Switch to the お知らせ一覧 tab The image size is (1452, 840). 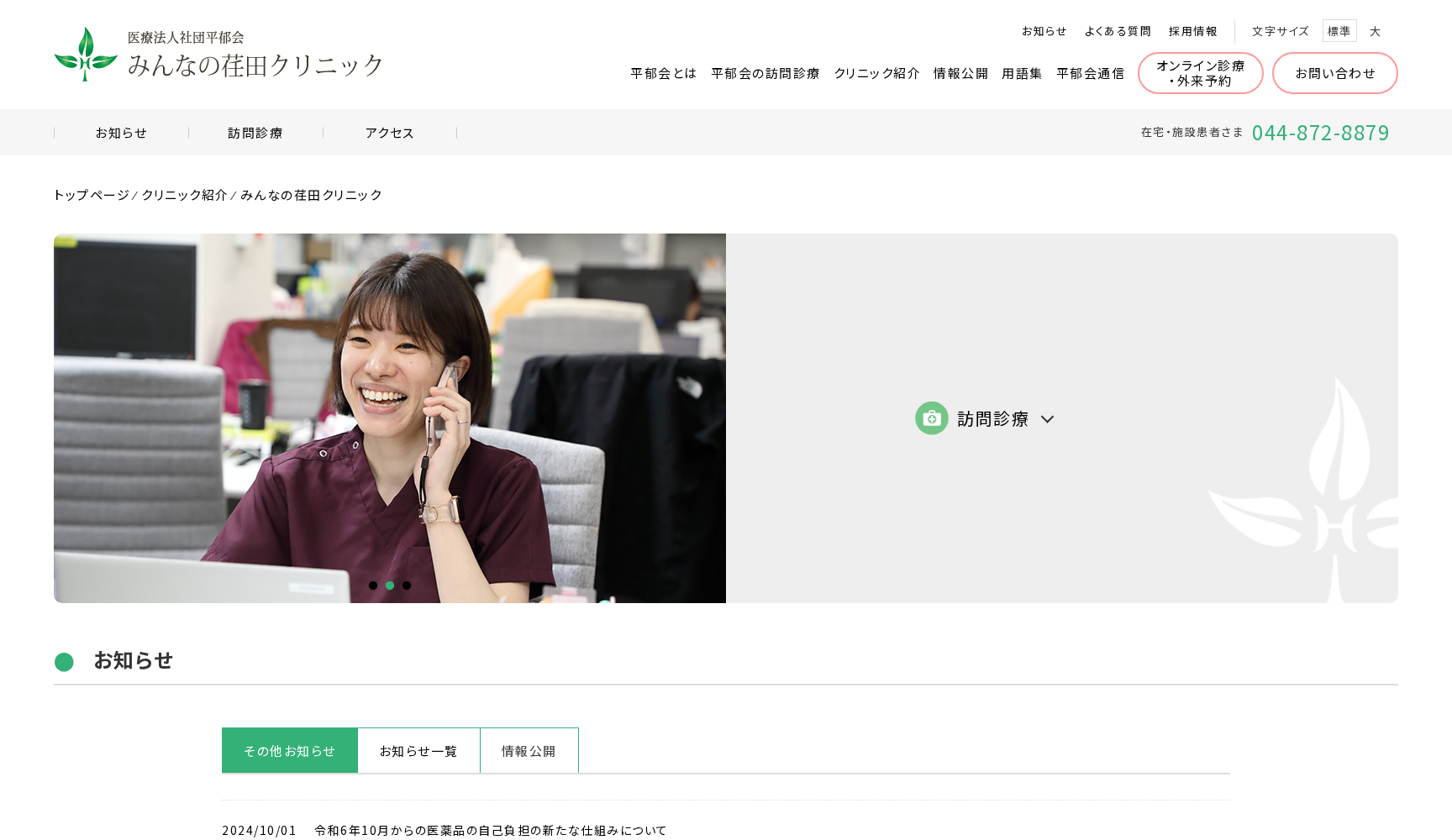pyautogui.click(x=418, y=750)
